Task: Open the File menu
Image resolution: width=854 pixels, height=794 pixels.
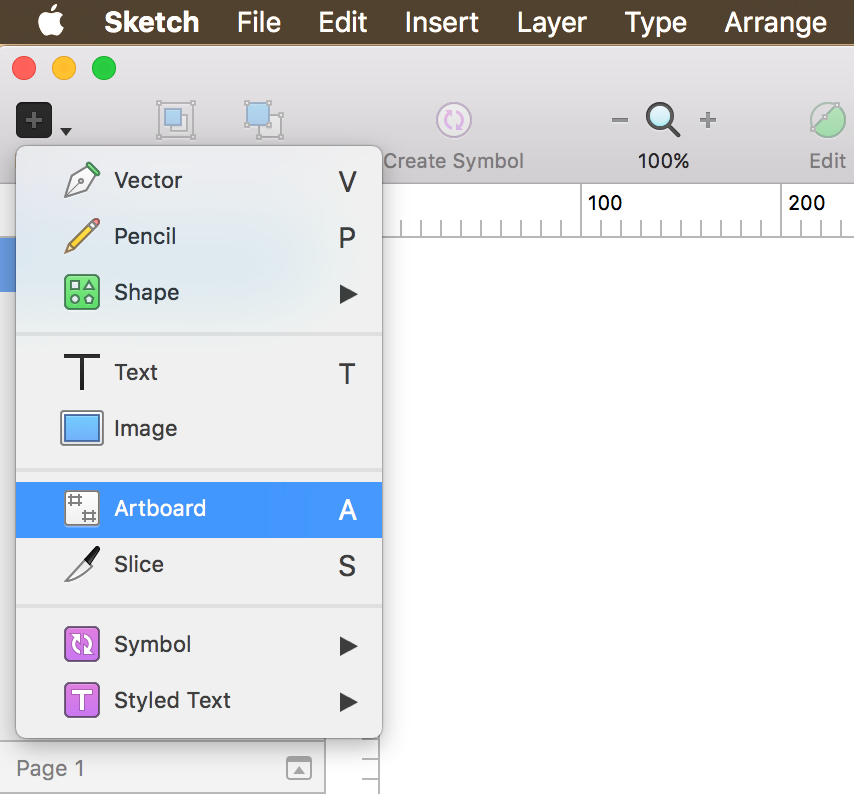Action: (259, 22)
